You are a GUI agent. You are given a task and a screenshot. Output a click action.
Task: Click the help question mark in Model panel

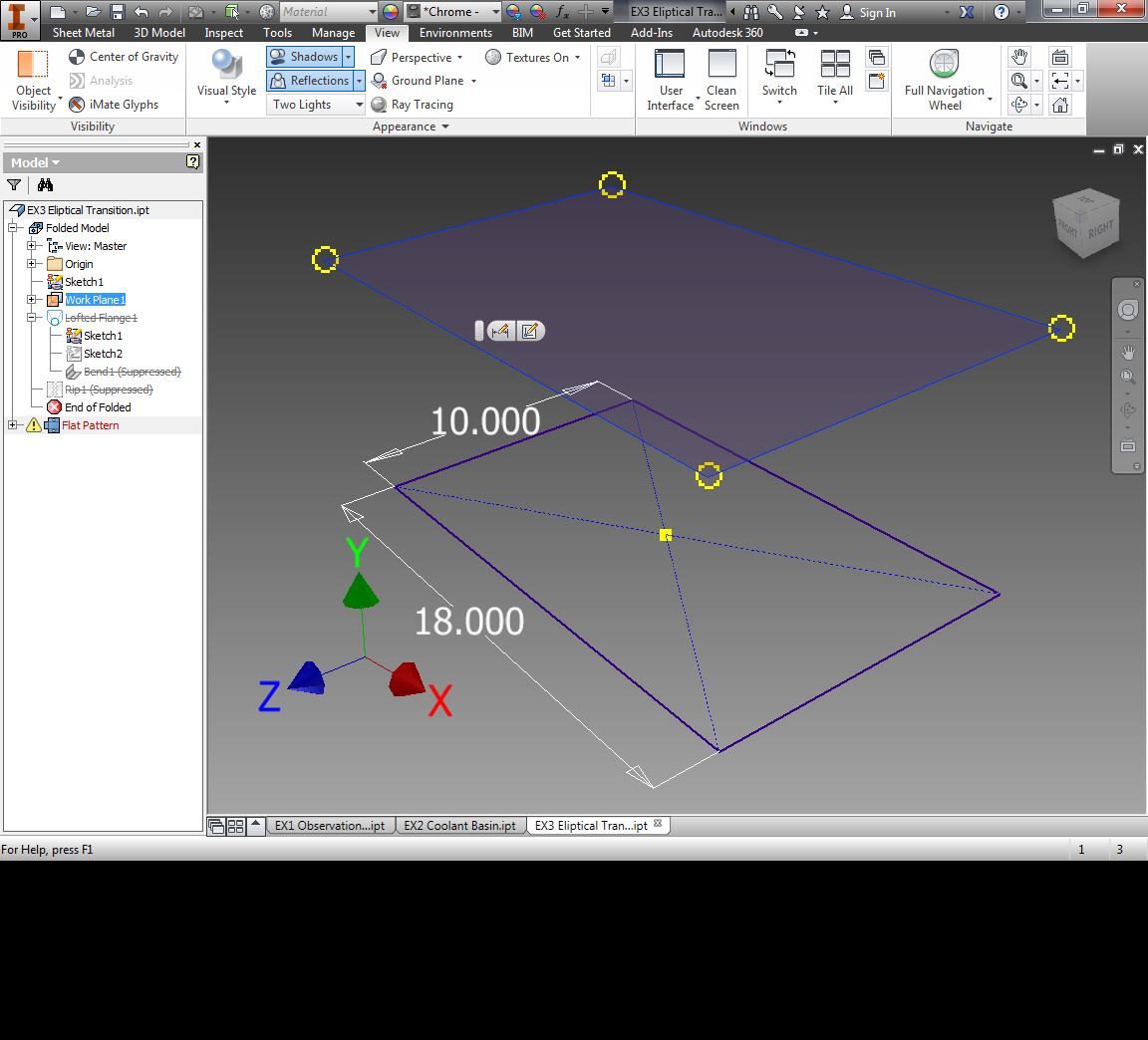(x=191, y=161)
